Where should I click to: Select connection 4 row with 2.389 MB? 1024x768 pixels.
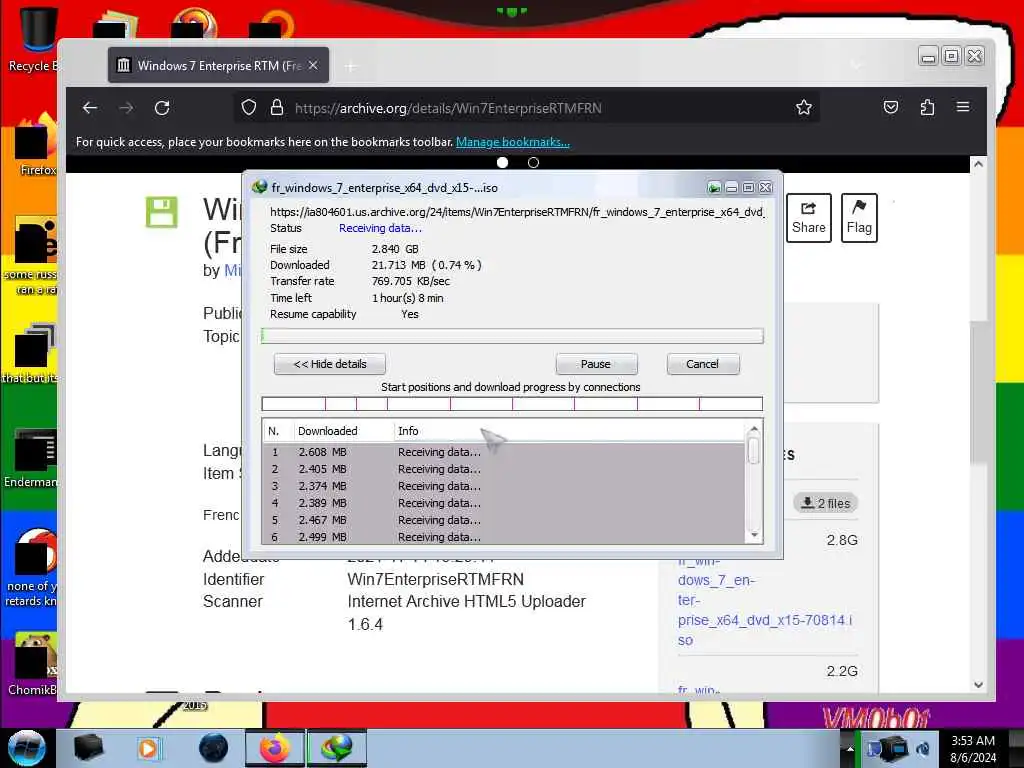pyautogui.click(x=504, y=503)
